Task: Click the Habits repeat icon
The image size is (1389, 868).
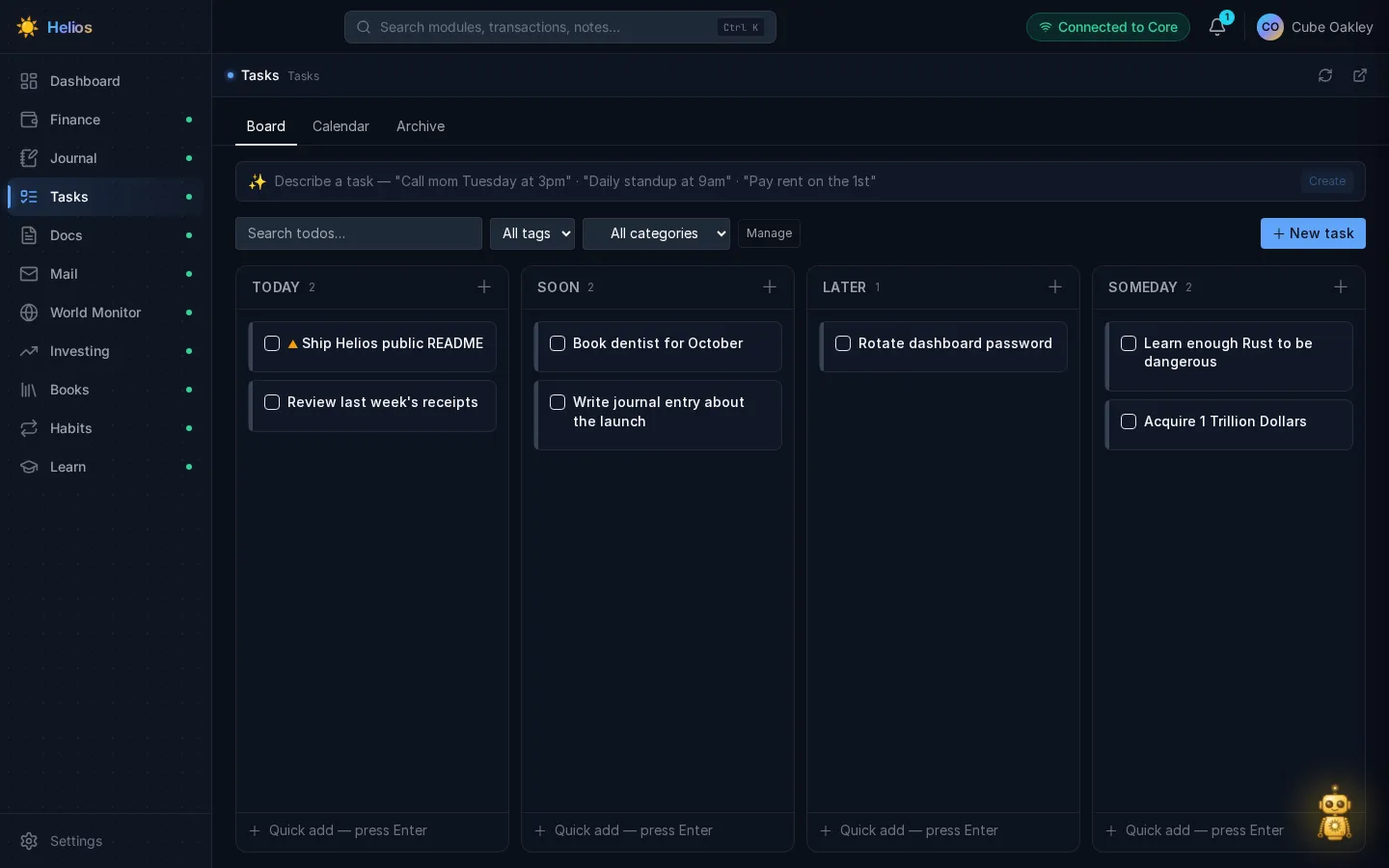Action: coord(29,428)
